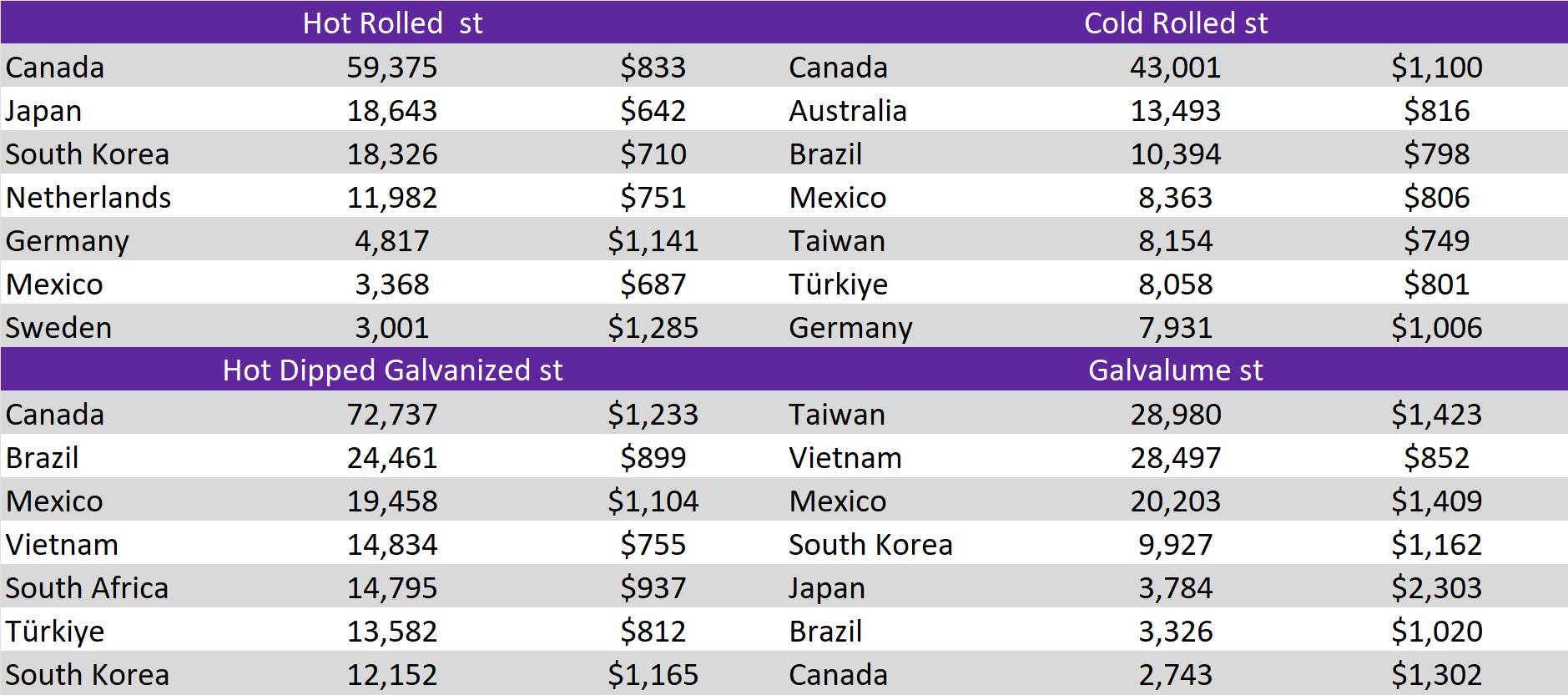Select the $642 price cell

653,111
